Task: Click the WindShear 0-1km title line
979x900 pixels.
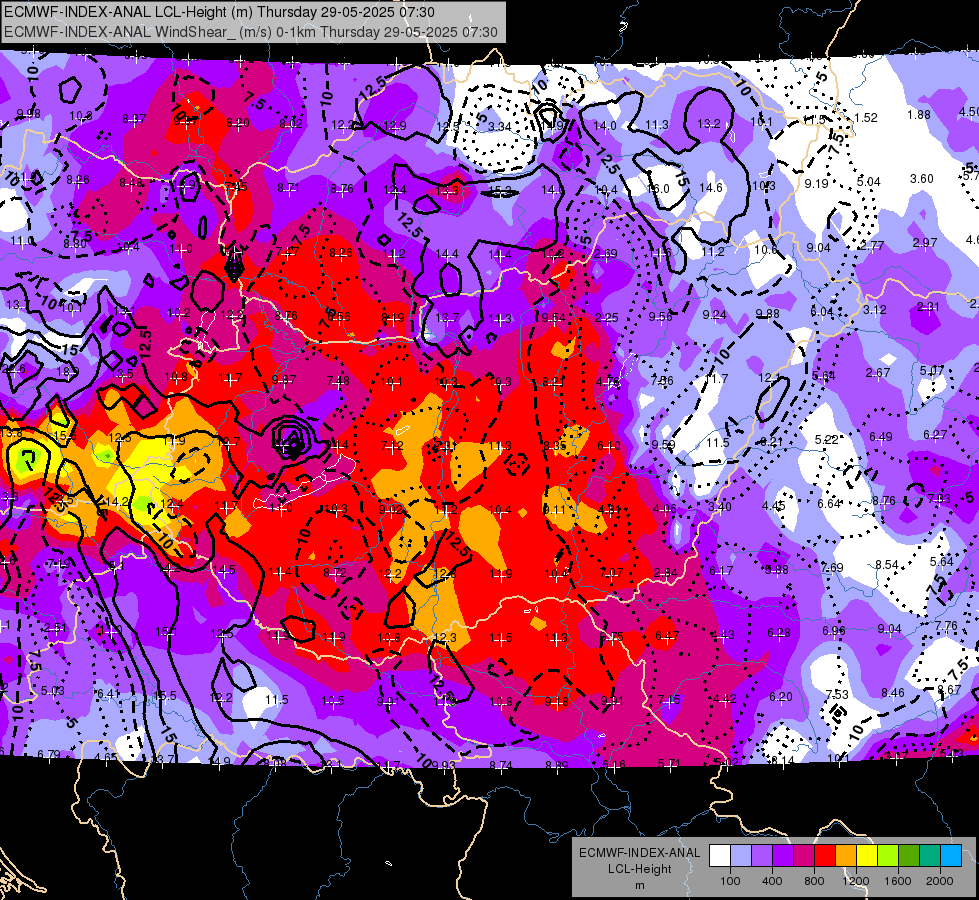Action: pyautogui.click(x=251, y=32)
